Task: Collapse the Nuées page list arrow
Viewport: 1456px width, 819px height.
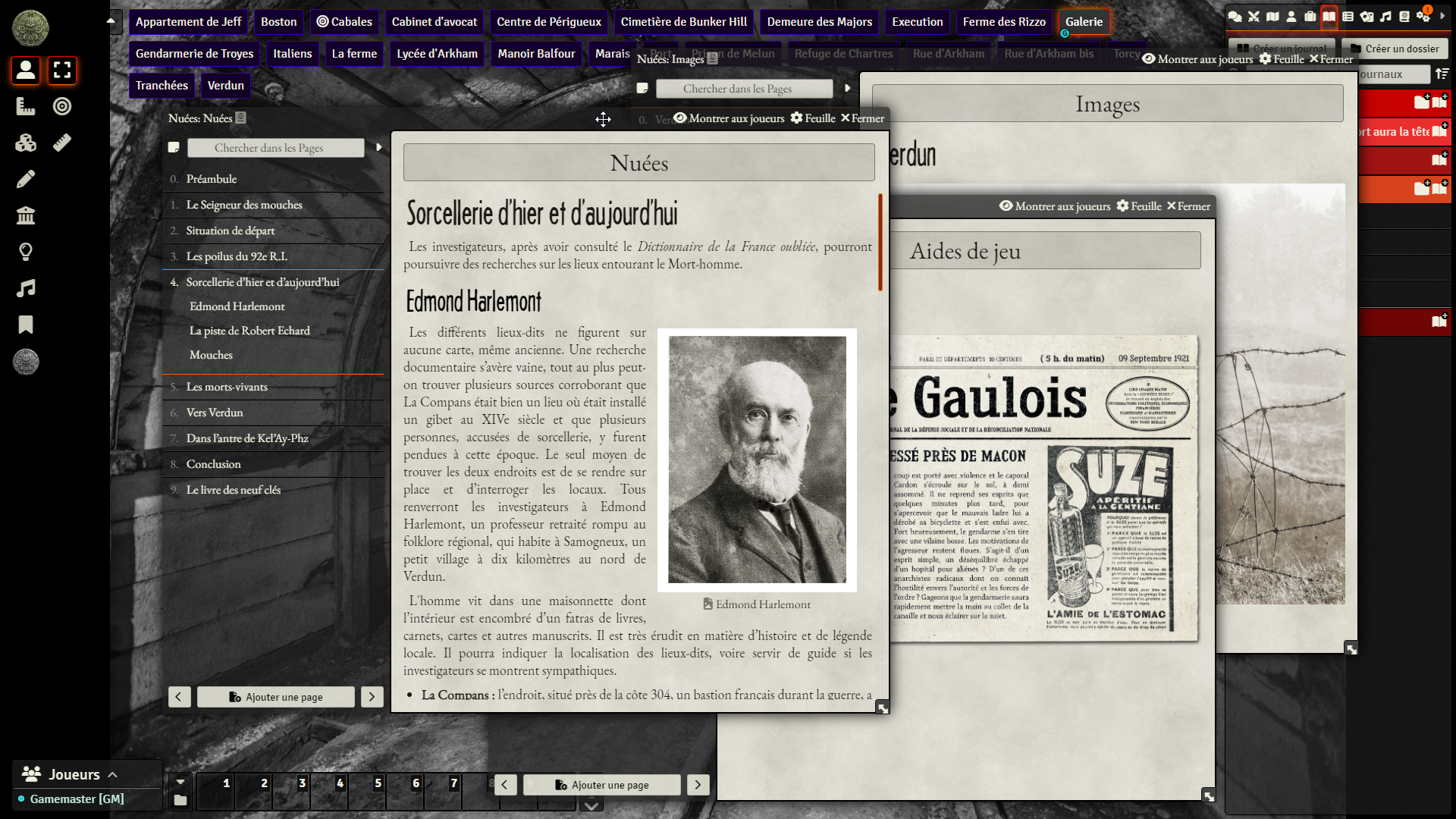Action: pos(379,148)
